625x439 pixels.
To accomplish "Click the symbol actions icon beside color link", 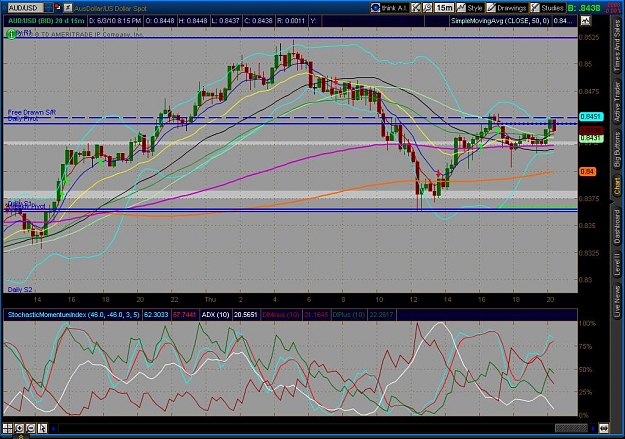I will (68, 8).
